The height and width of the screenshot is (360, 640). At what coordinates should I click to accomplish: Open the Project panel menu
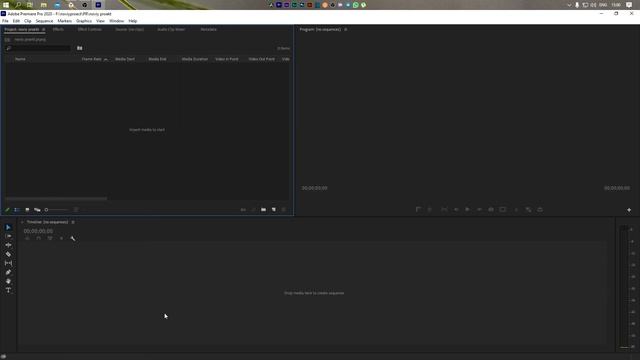pos(43,29)
